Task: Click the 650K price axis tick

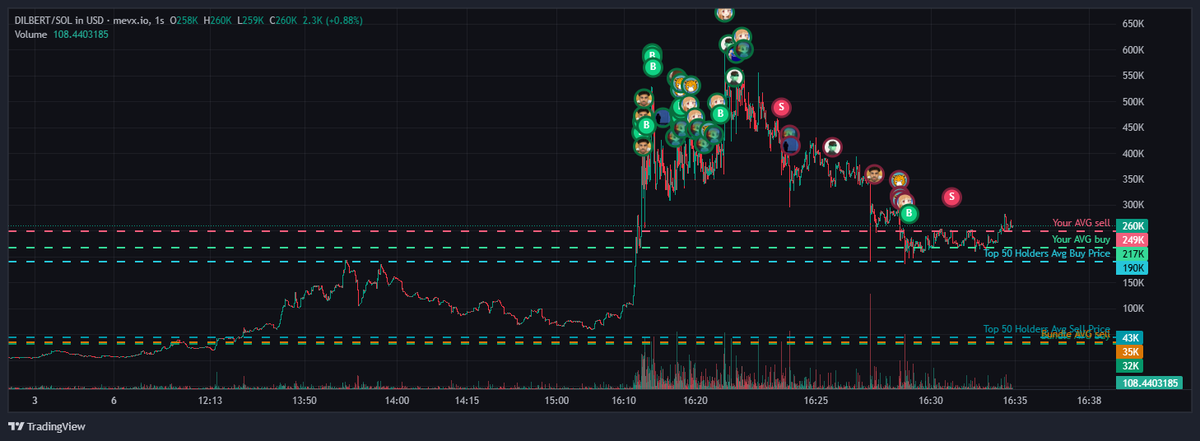Action: pyautogui.click(x=1134, y=23)
